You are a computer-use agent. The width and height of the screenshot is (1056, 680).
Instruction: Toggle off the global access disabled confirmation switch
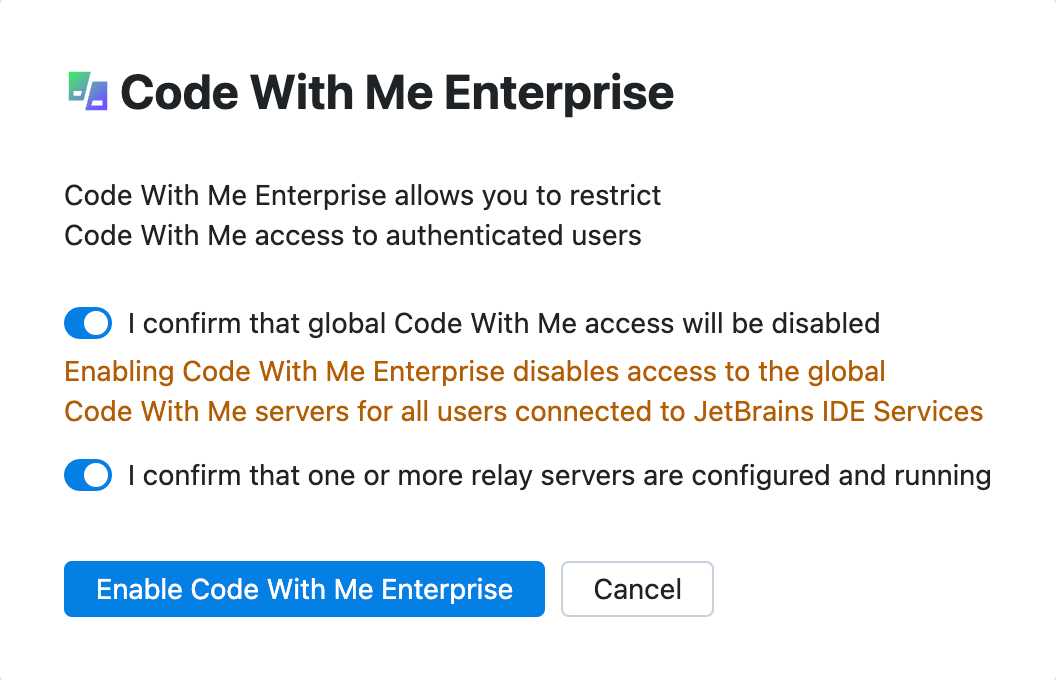point(88,324)
